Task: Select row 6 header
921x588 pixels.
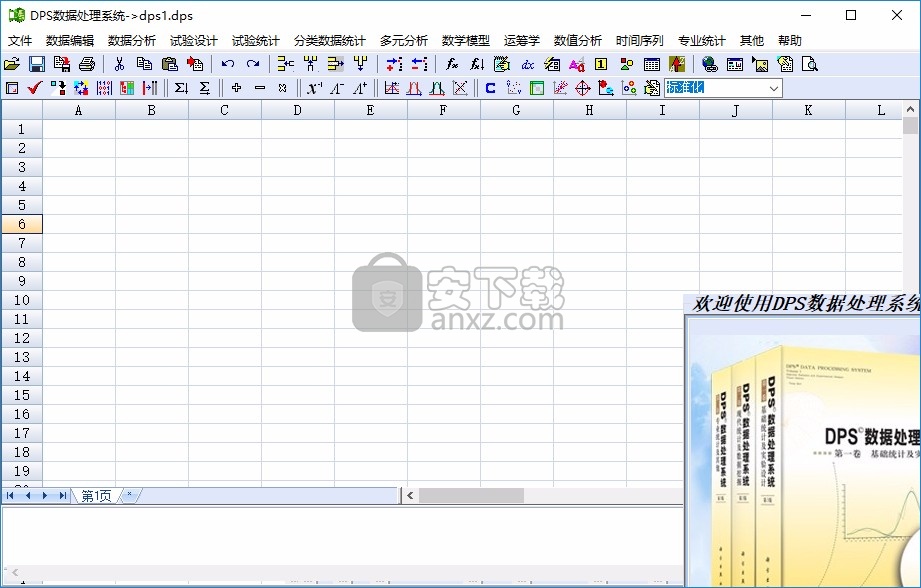Action: point(22,224)
